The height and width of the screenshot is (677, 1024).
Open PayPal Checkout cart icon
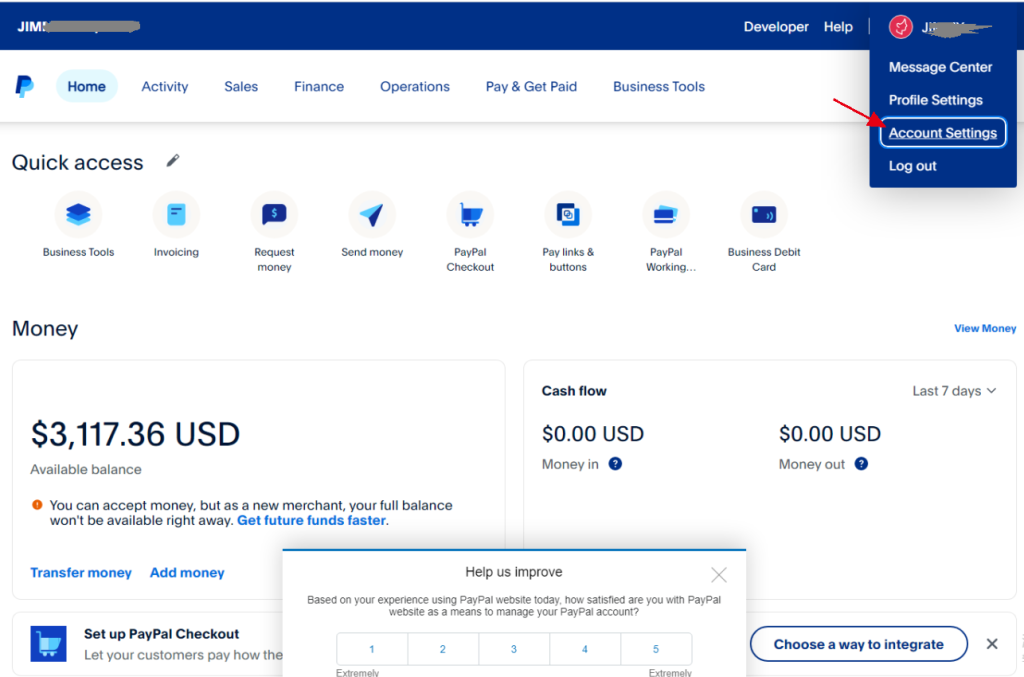point(470,214)
